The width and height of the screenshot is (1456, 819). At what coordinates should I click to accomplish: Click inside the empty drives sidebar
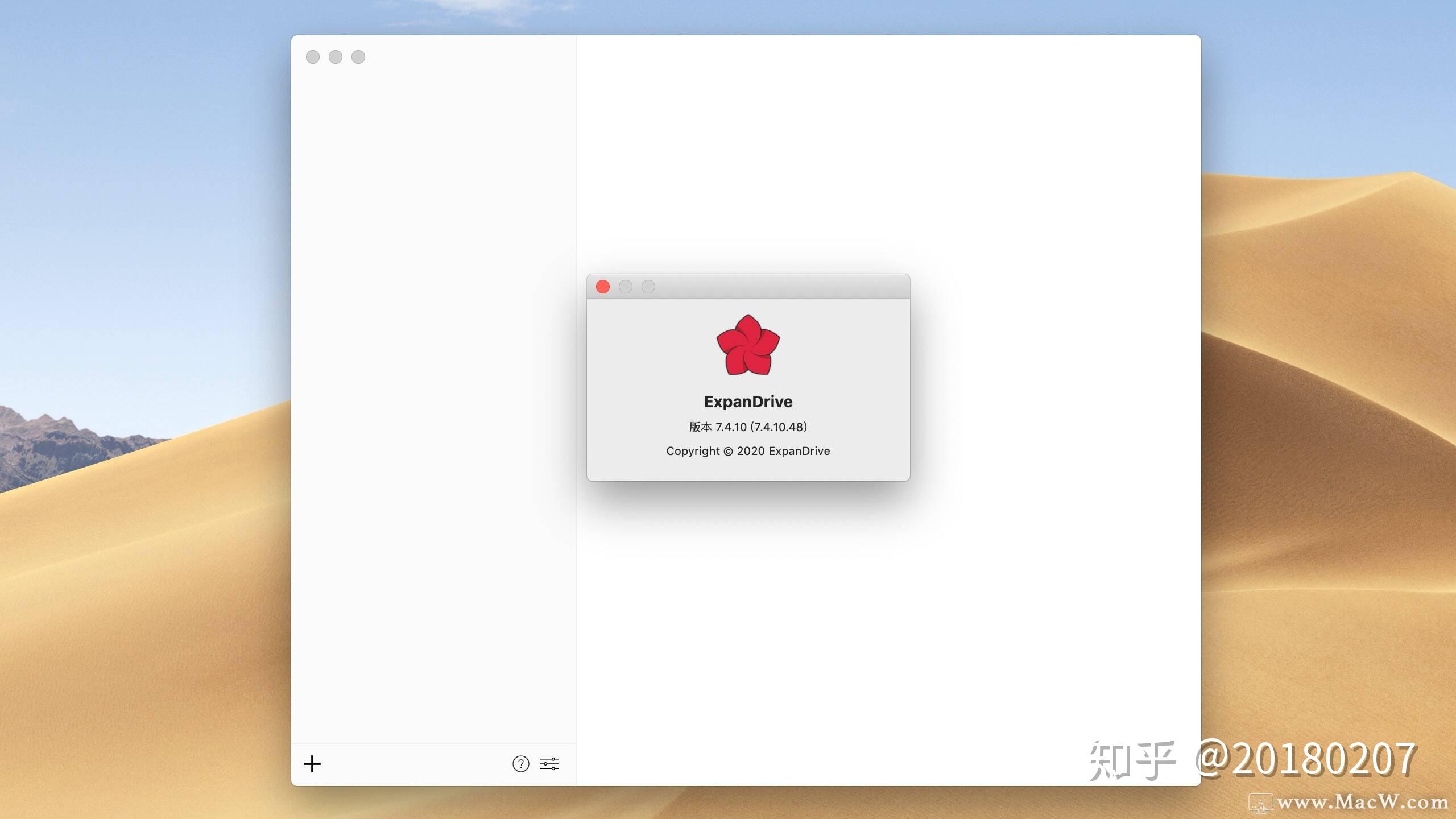click(x=432, y=398)
